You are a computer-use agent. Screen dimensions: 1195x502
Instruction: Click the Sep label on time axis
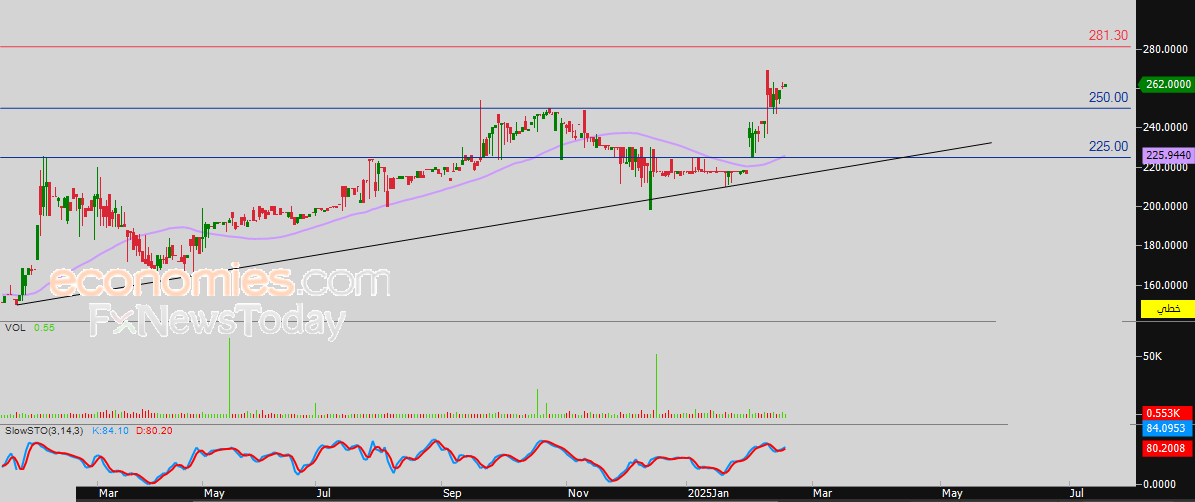click(x=452, y=494)
